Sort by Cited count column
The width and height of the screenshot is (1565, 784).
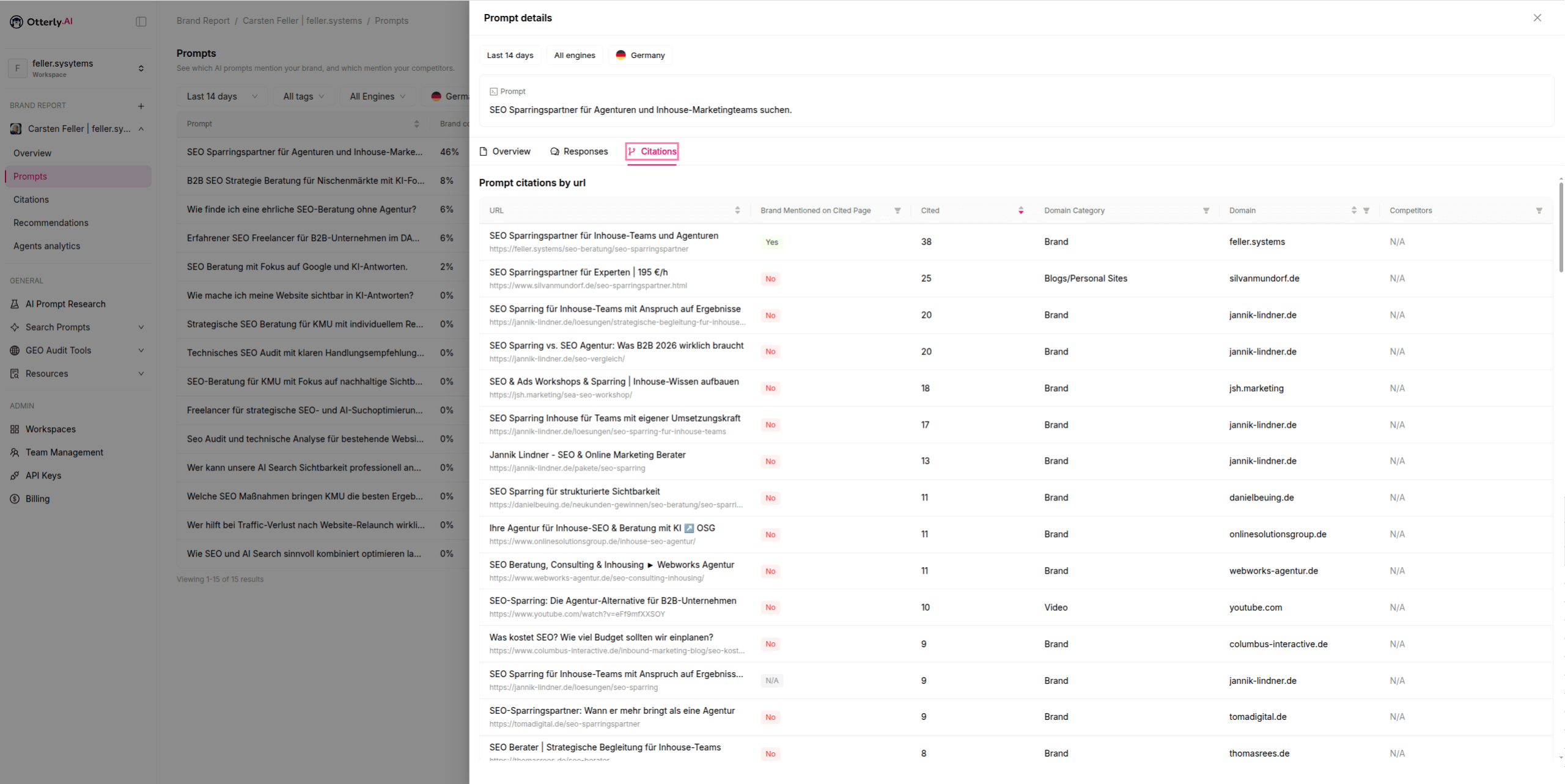coord(1021,211)
